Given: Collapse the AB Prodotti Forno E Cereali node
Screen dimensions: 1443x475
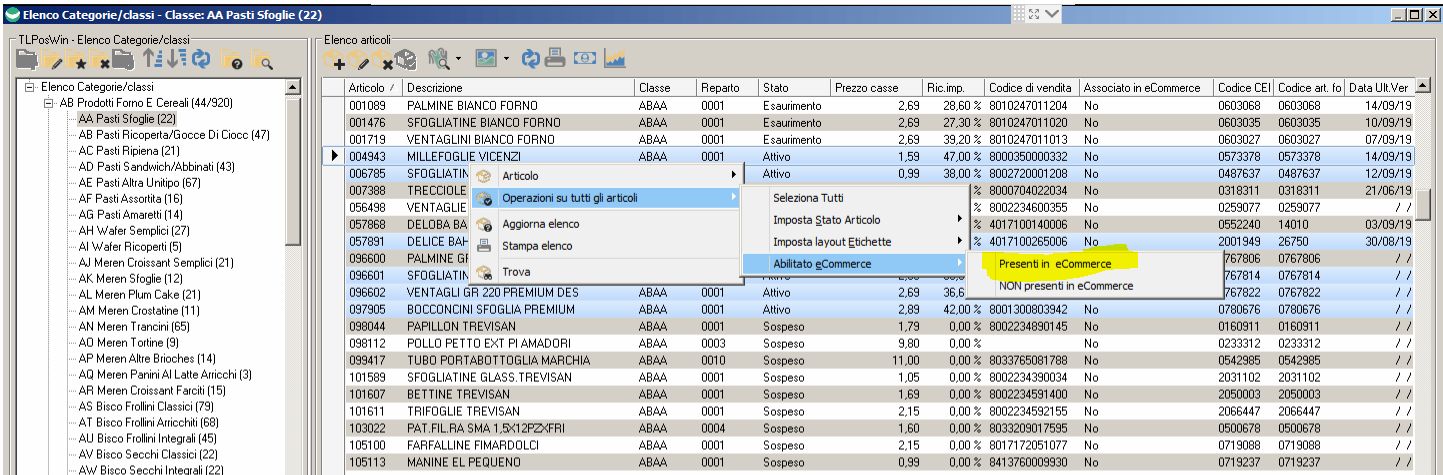Looking at the screenshot, I should tap(50, 103).
